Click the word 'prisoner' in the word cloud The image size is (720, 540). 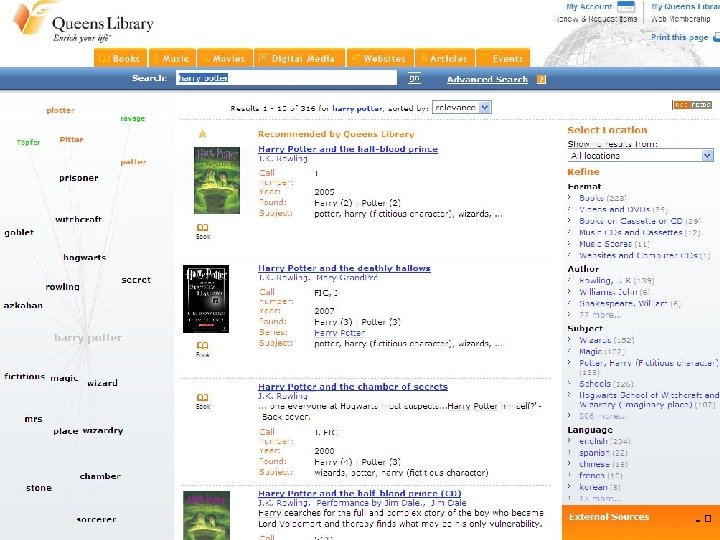tap(79, 178)
